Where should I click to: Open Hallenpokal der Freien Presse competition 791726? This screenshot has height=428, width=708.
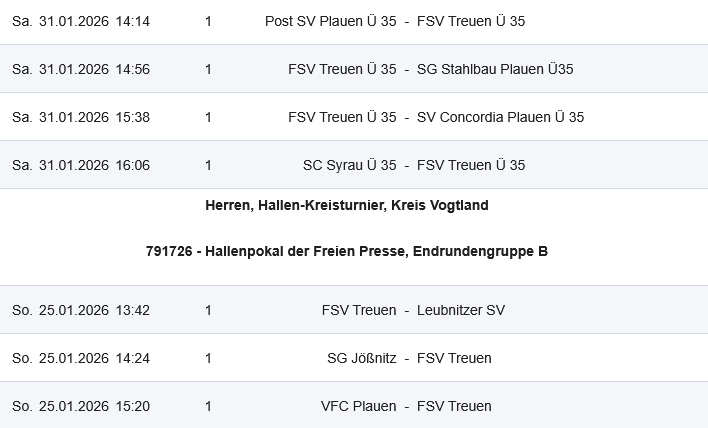pos(346,251)
